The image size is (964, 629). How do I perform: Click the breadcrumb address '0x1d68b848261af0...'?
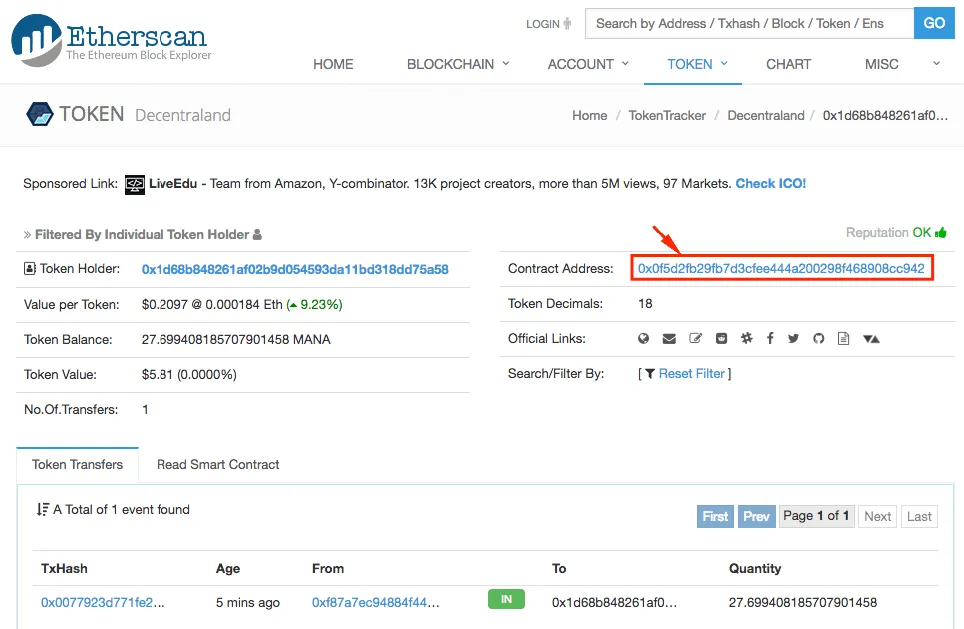(x=885, y=116)
